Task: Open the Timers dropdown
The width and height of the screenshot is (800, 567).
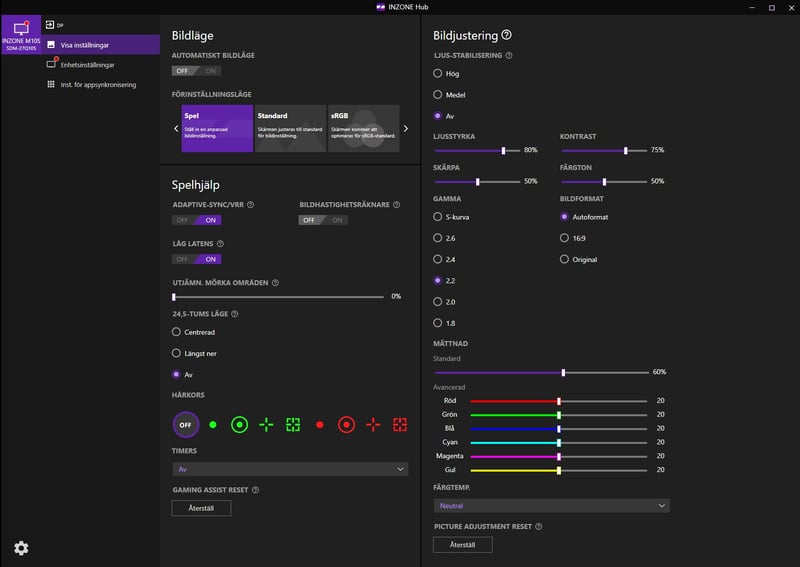Action: click(x=290, y=468)
